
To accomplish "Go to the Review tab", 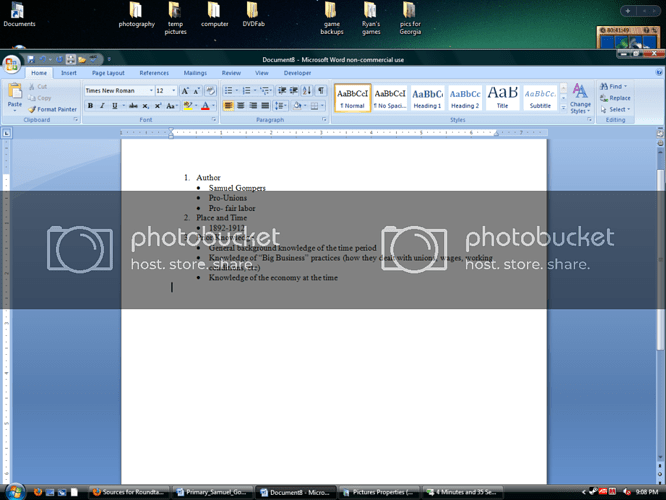I will click(231, 73).
